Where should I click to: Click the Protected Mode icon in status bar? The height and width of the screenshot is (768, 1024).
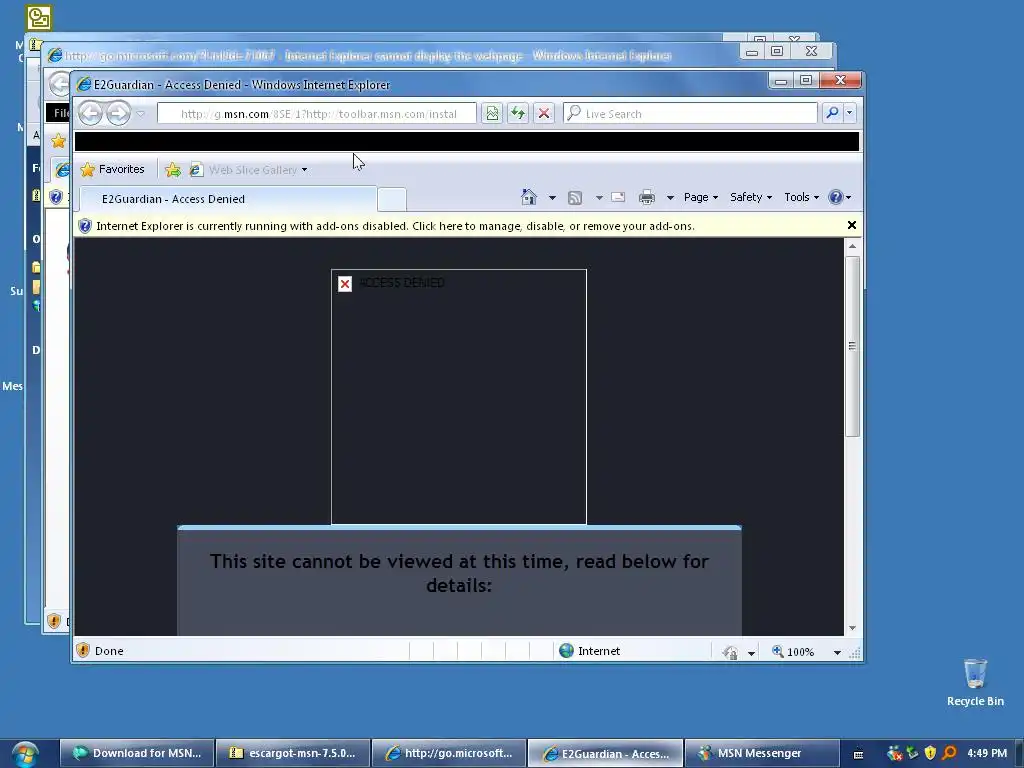[x=730, y=652]
